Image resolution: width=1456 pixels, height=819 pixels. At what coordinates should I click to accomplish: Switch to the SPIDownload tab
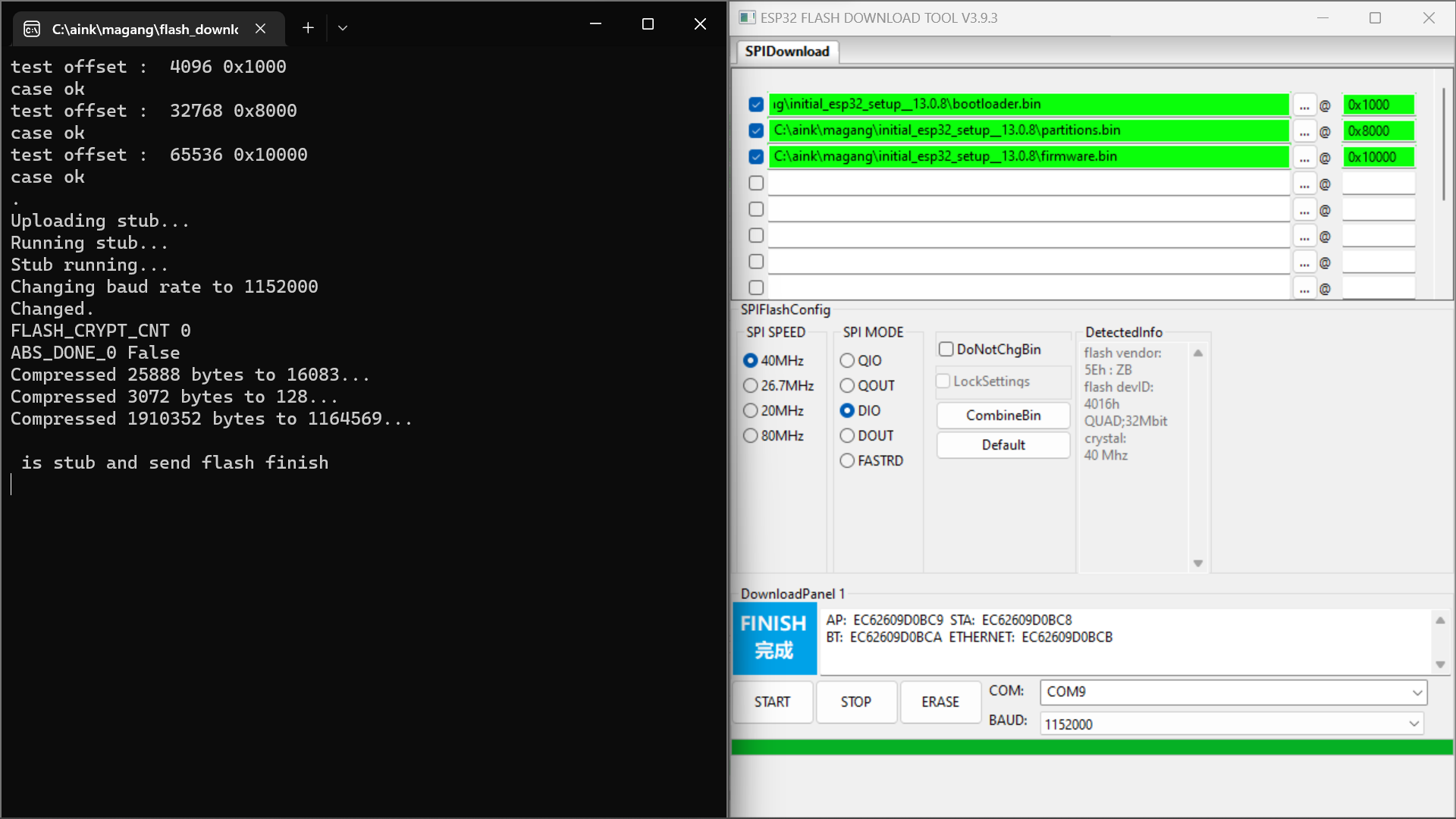pyautogui.click(x=786, y=51)
